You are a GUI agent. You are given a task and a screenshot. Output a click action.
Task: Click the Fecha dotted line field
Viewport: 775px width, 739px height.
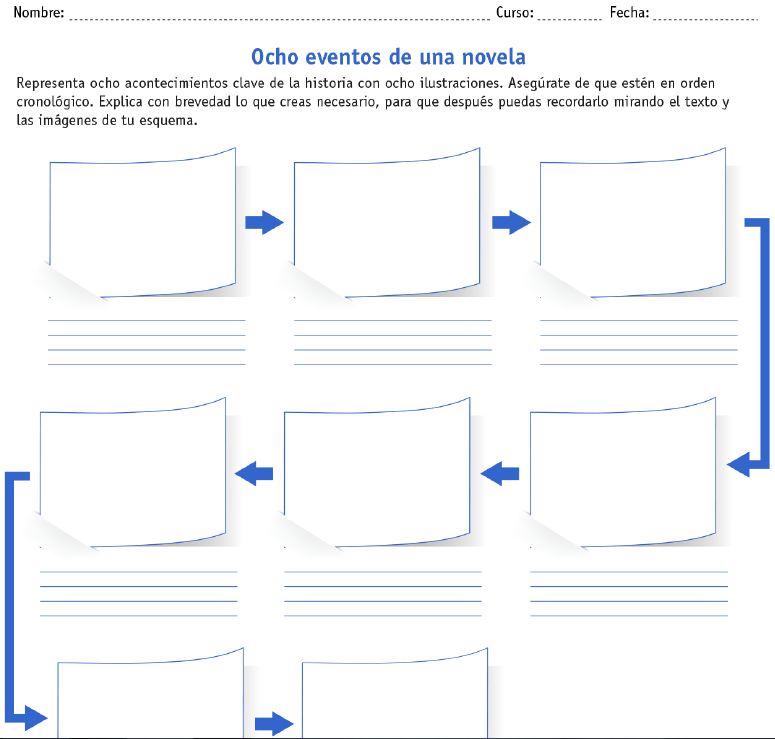tap(704, 14)
